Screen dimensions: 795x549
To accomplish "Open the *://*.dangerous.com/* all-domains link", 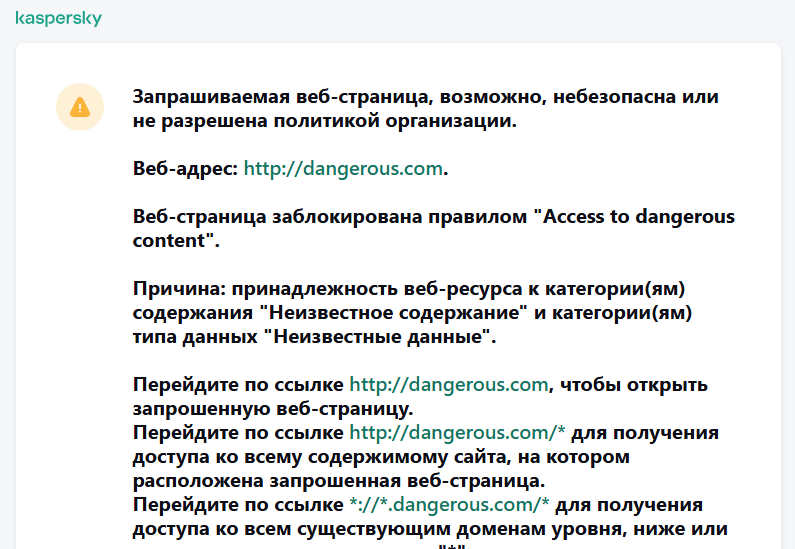I will (449, 505).
